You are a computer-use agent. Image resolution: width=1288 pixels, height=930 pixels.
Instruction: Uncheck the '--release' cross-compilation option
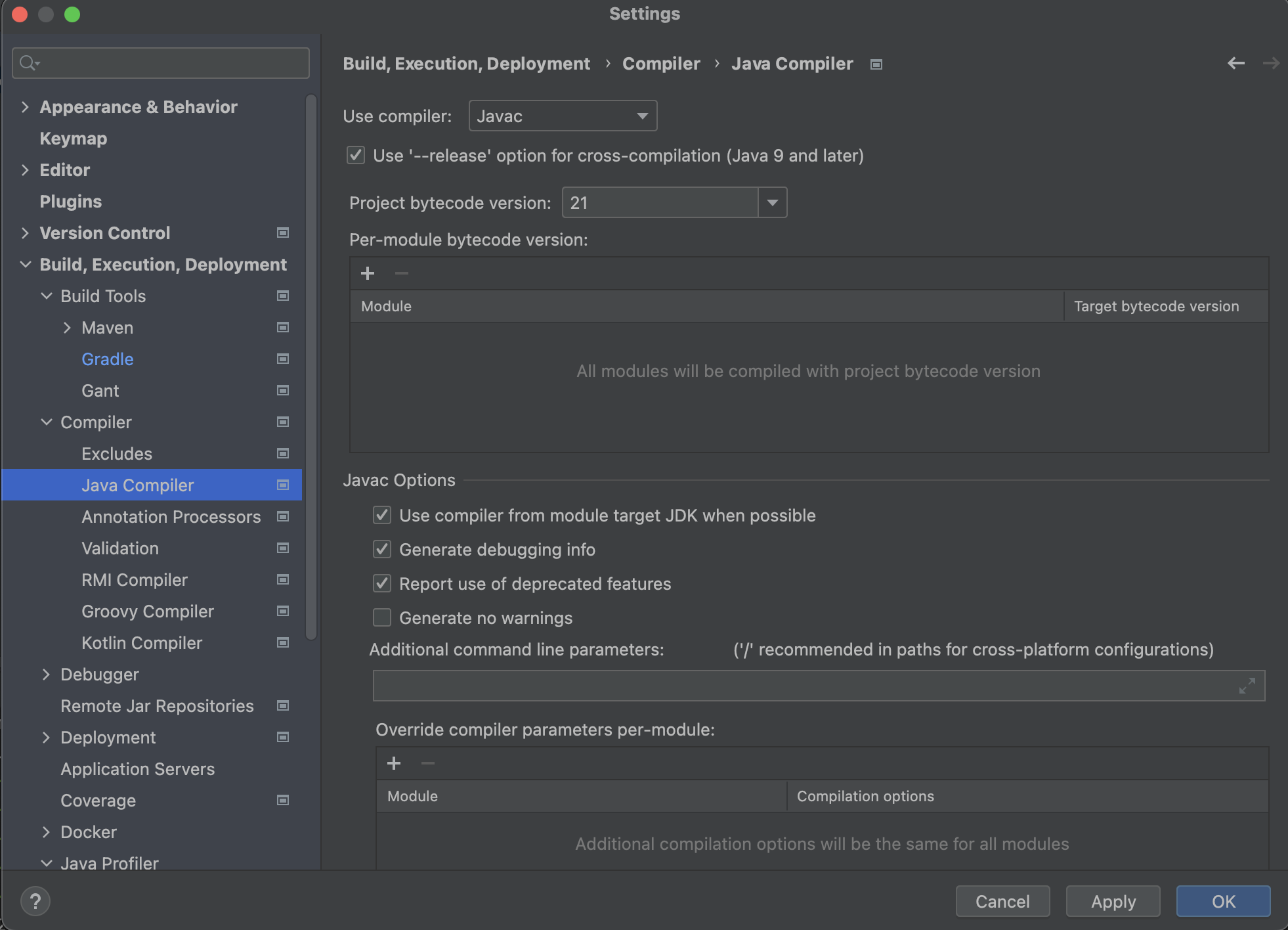(x=356, y=156)
